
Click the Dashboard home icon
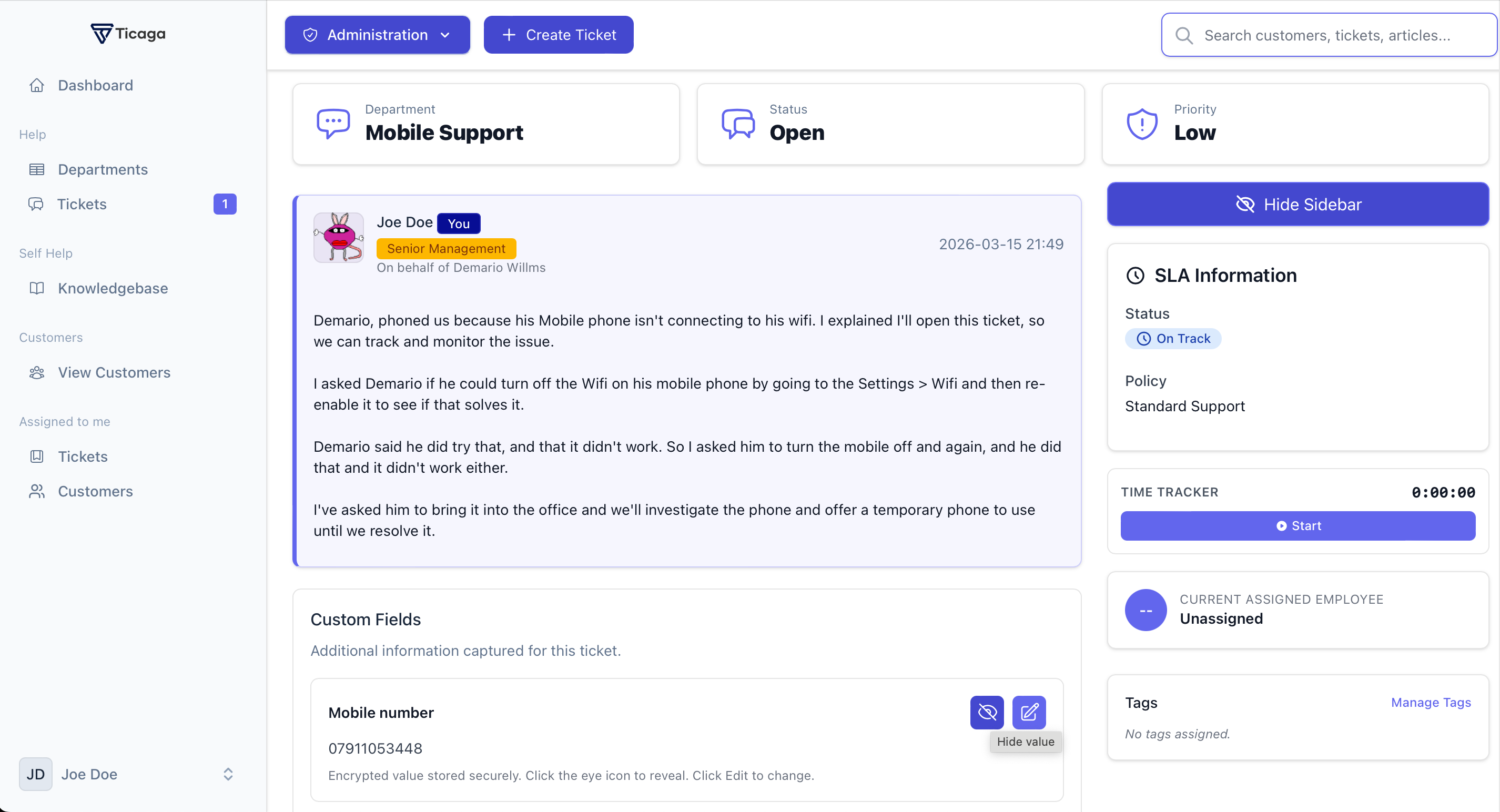[37, 86]
